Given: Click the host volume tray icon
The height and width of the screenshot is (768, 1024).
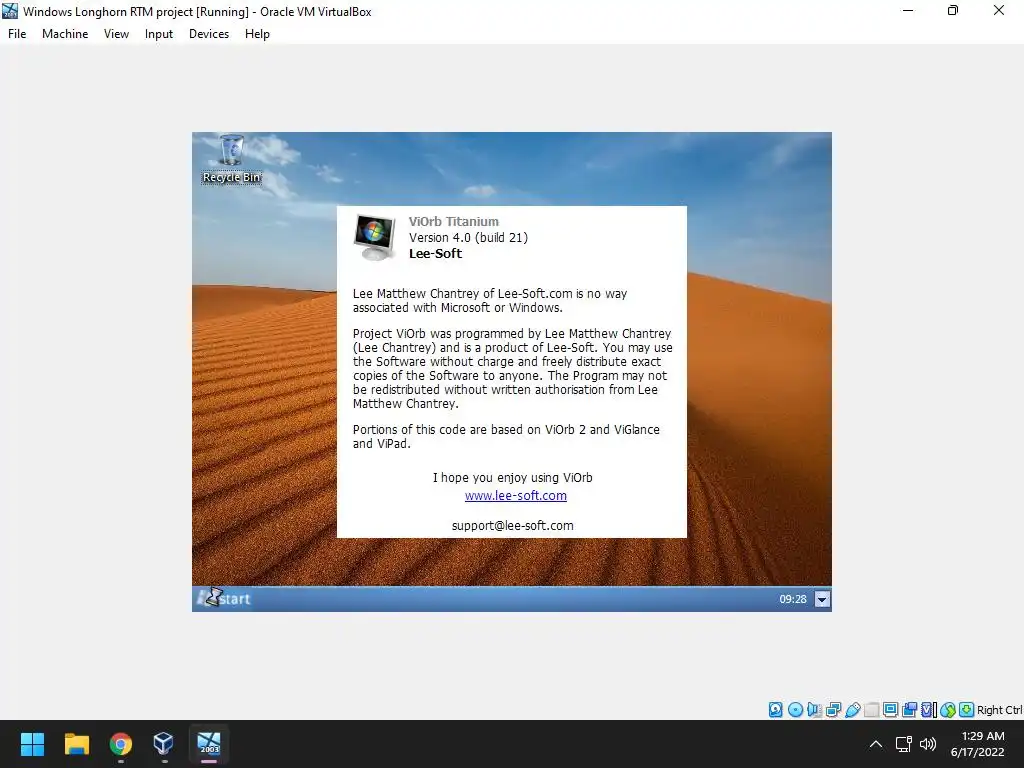Looking at the screenshot, I should 927,744.
